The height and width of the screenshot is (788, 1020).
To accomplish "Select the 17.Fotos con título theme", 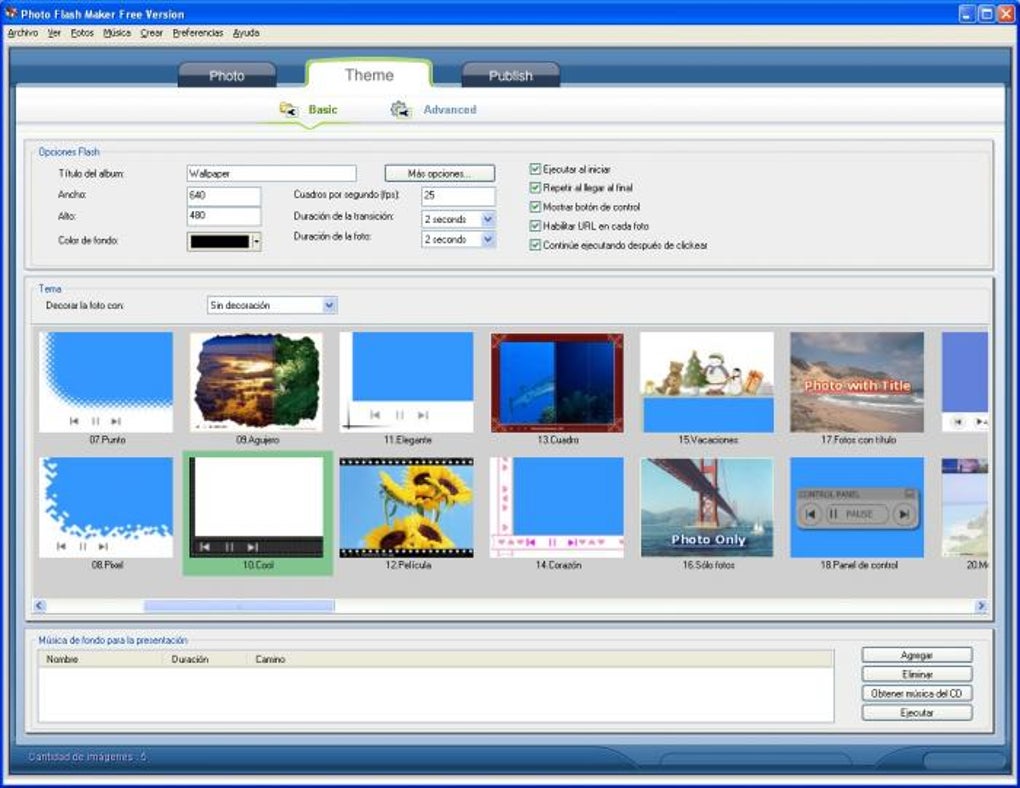I will (856, 380).
